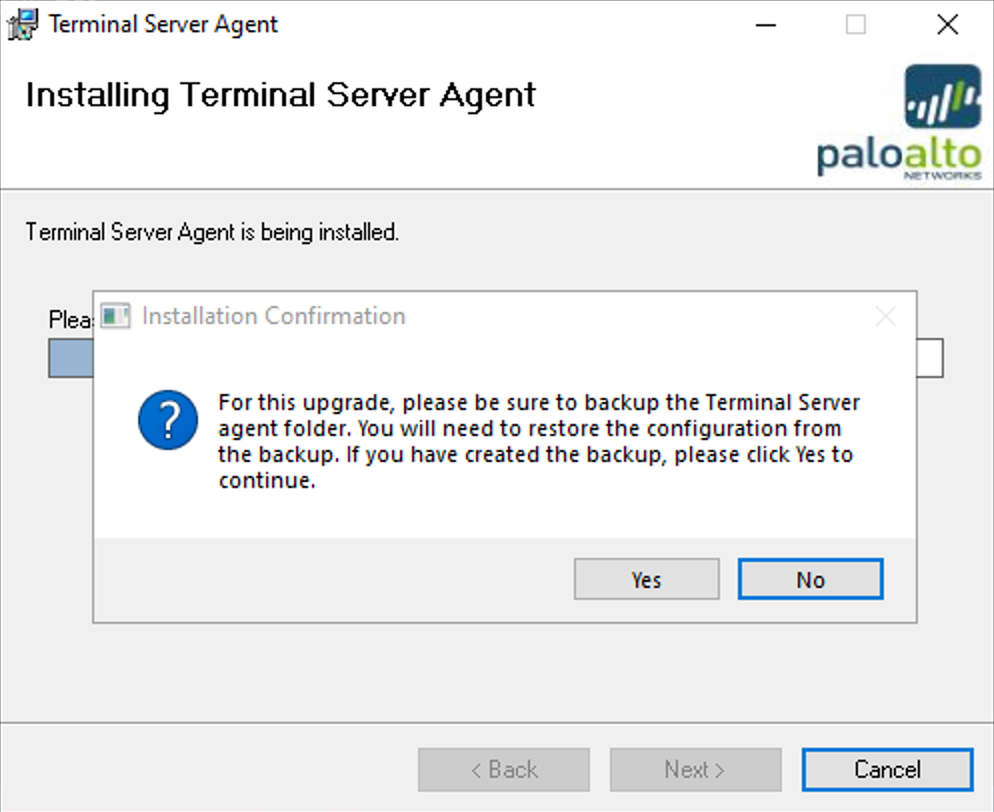Click the "Terminal Server Agent is being installed" text
The width and height of the screenshot is (994, 812).
click(212, 233)
